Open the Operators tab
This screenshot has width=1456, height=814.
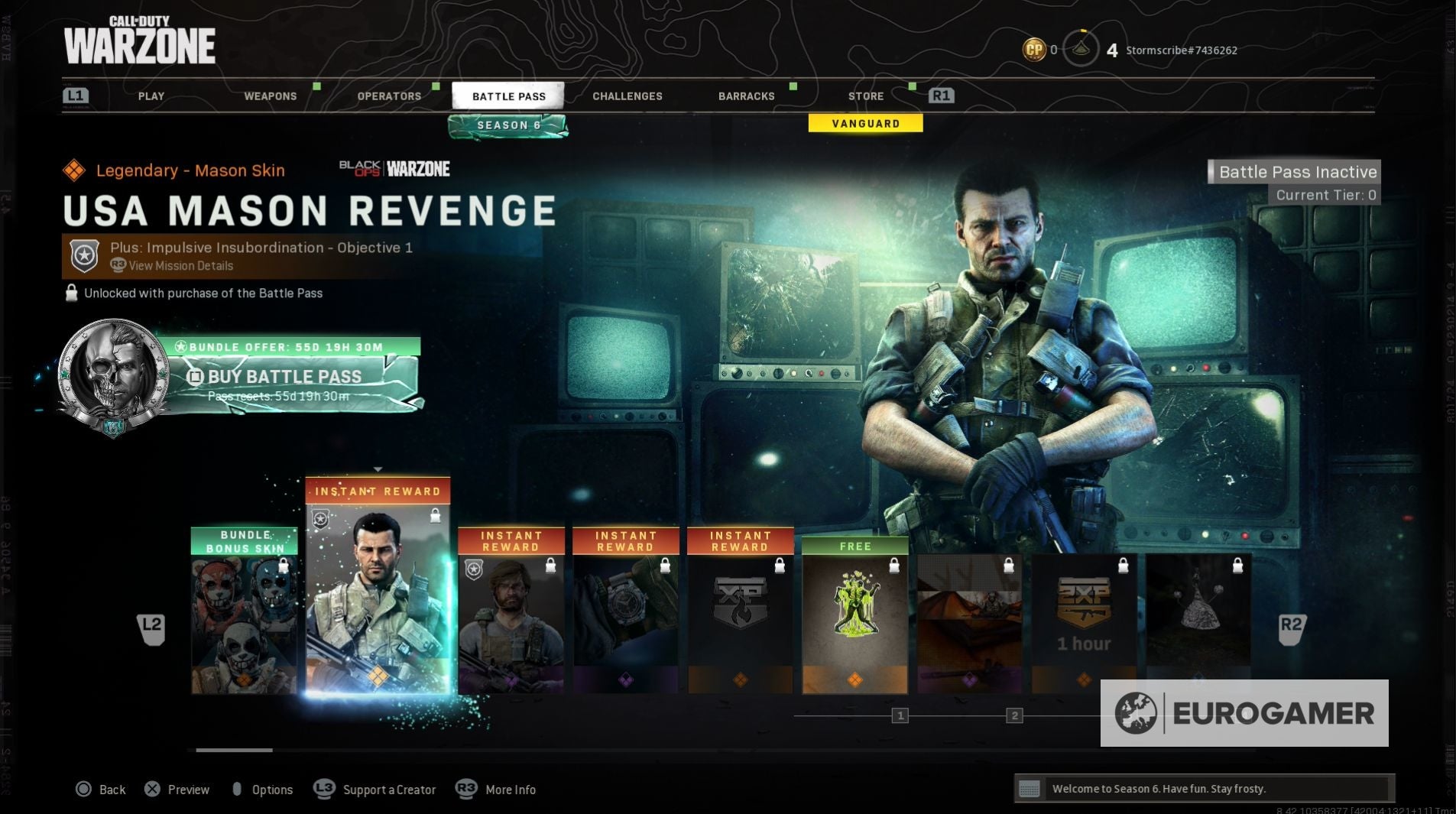pos(389,96)
